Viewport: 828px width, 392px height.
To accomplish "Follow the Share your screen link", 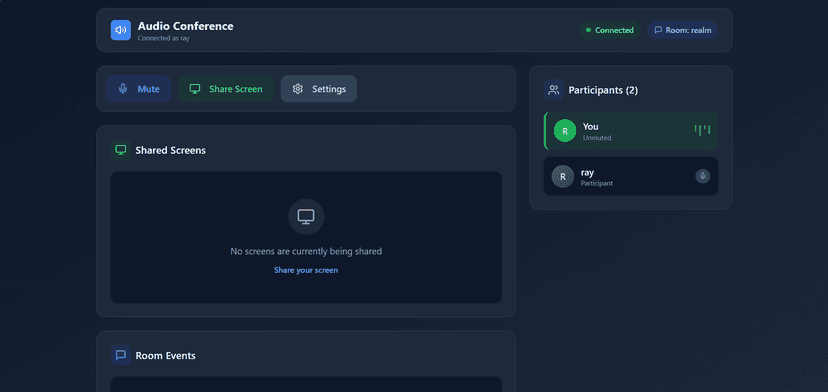I will click(306, 270).
